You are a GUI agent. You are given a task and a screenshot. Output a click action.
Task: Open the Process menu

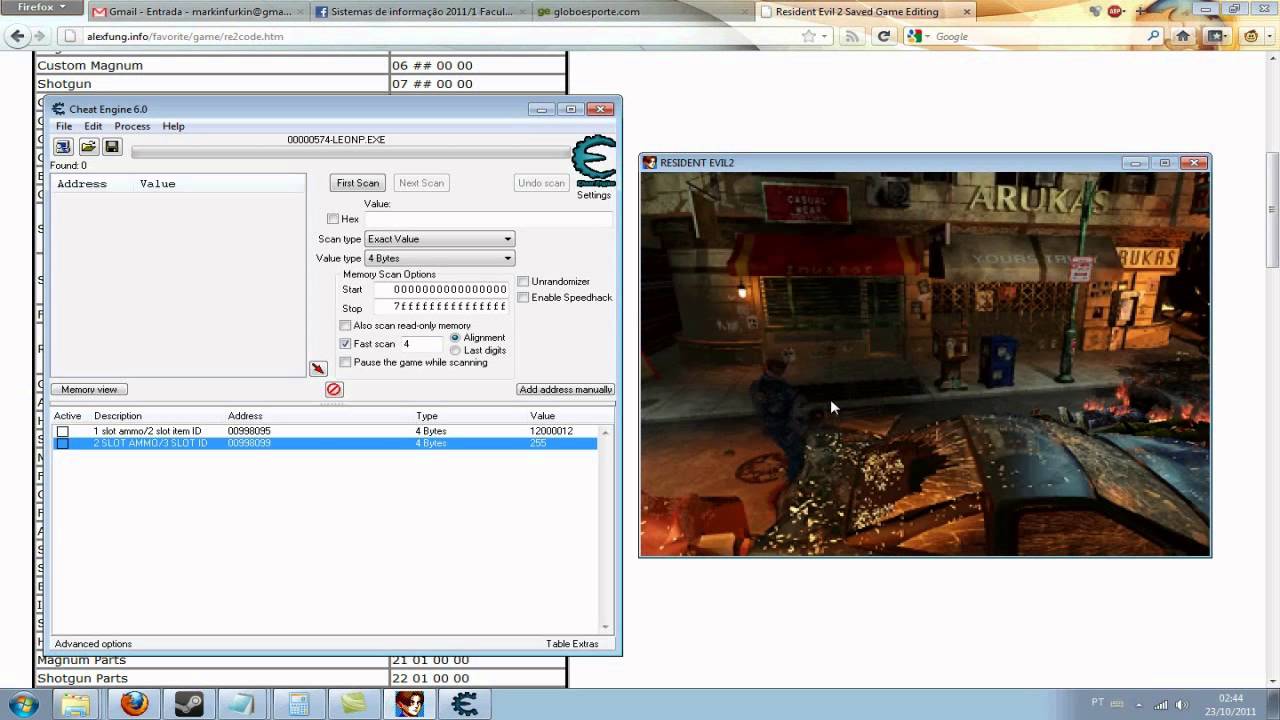pos(132,126)
